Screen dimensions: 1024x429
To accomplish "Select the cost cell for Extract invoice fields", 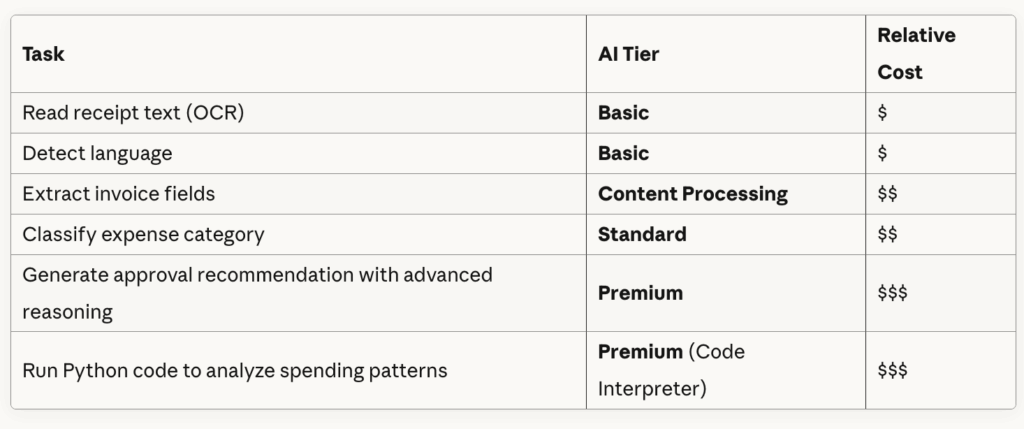I will (887, 193).
